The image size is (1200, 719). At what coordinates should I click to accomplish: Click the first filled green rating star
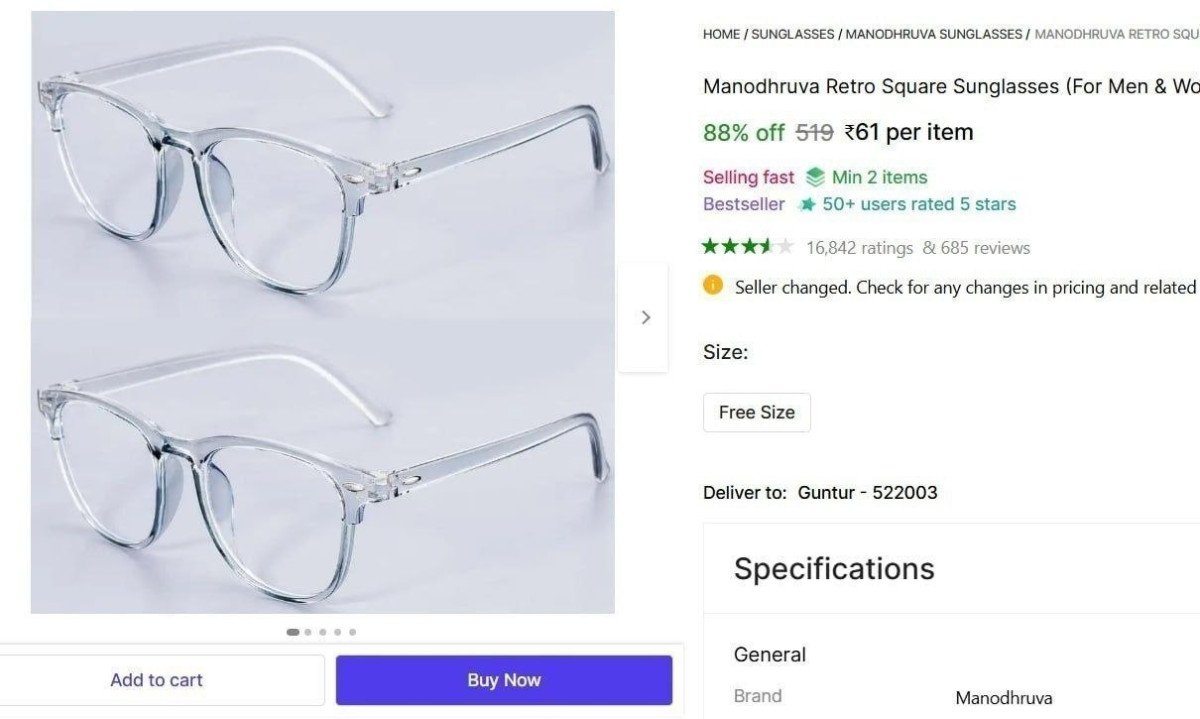tap(707, 247)
